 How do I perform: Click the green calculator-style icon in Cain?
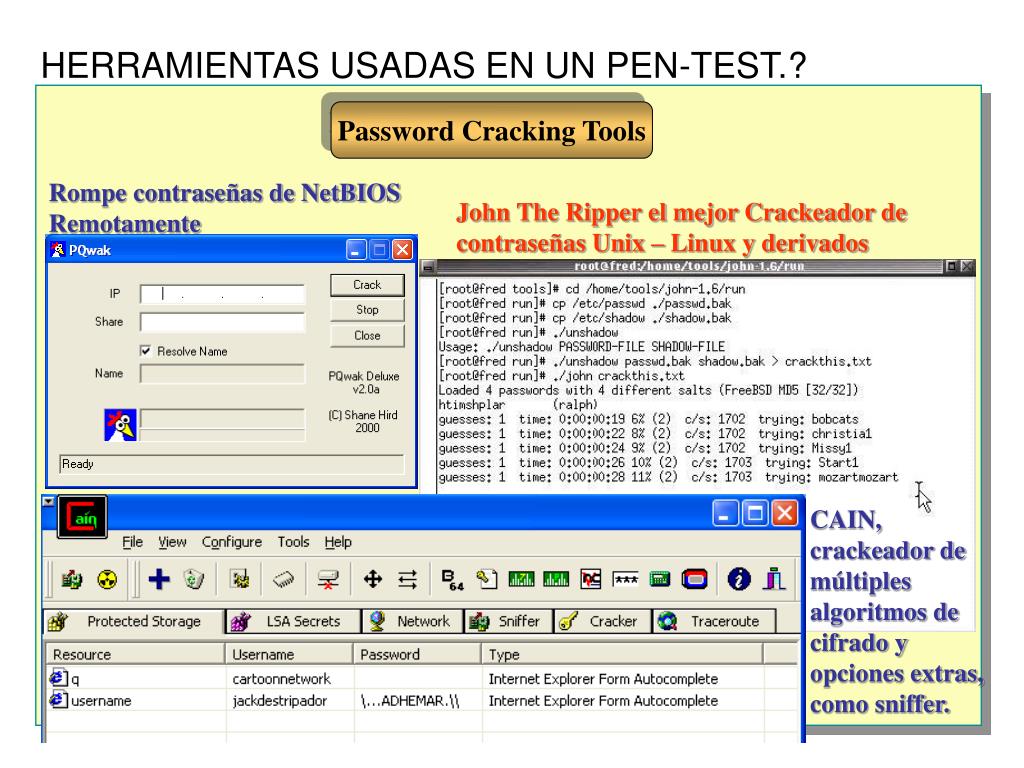pos(660,579)
